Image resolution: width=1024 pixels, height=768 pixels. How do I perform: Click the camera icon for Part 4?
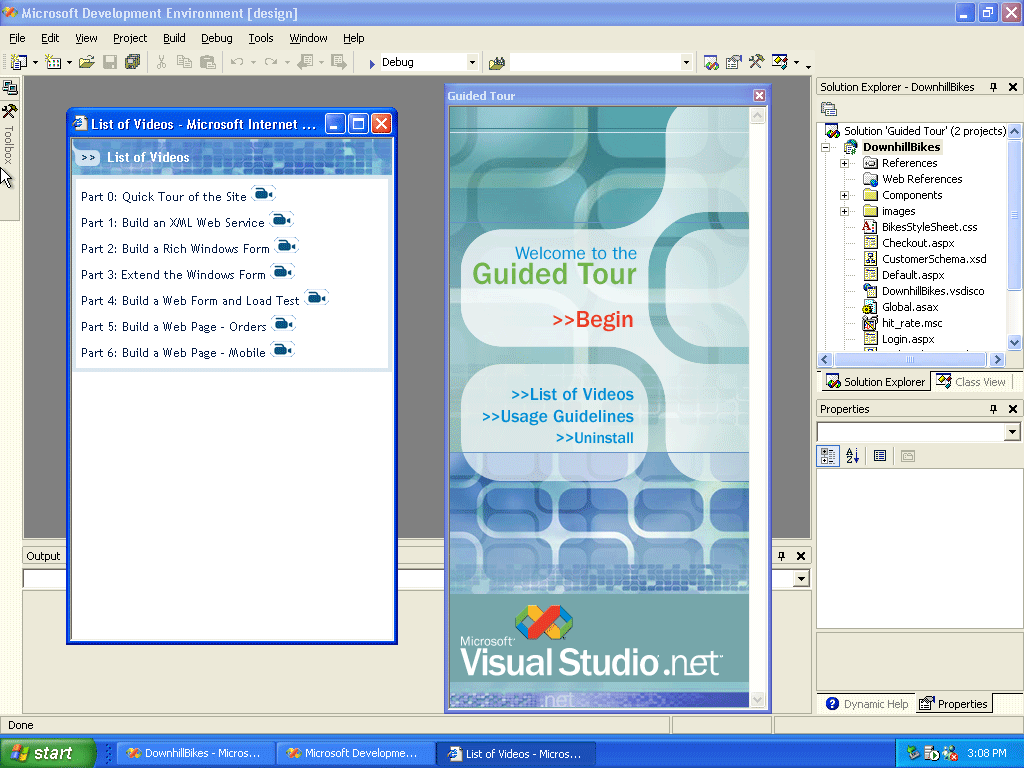coord(316,298)
